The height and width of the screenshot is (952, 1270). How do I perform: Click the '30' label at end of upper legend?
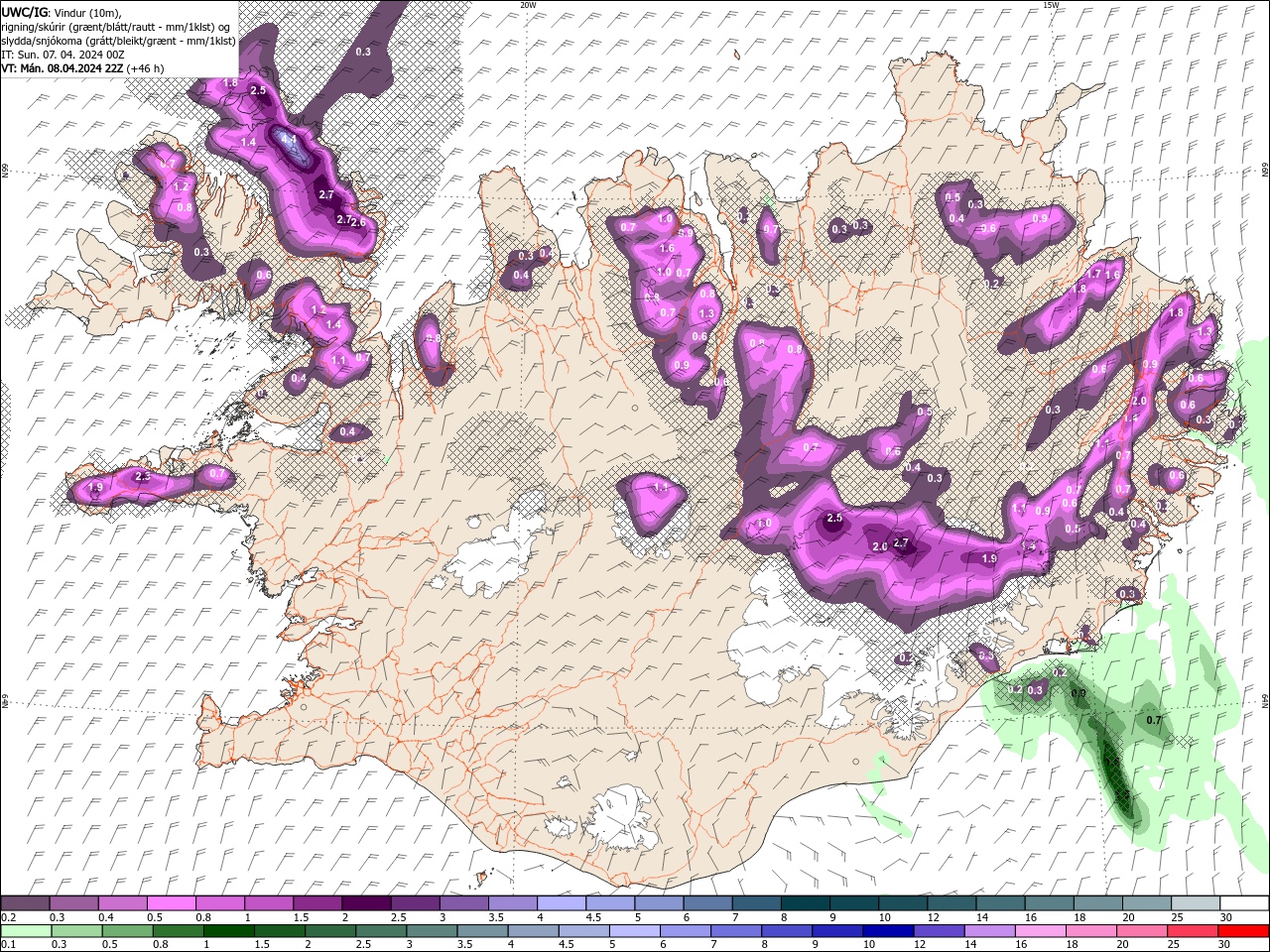1226,918
